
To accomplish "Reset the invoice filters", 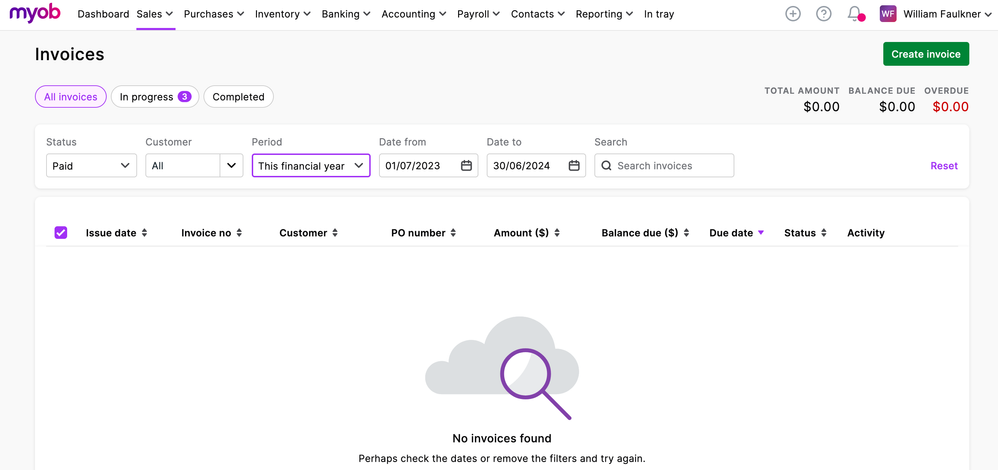I will click(943, 166).
